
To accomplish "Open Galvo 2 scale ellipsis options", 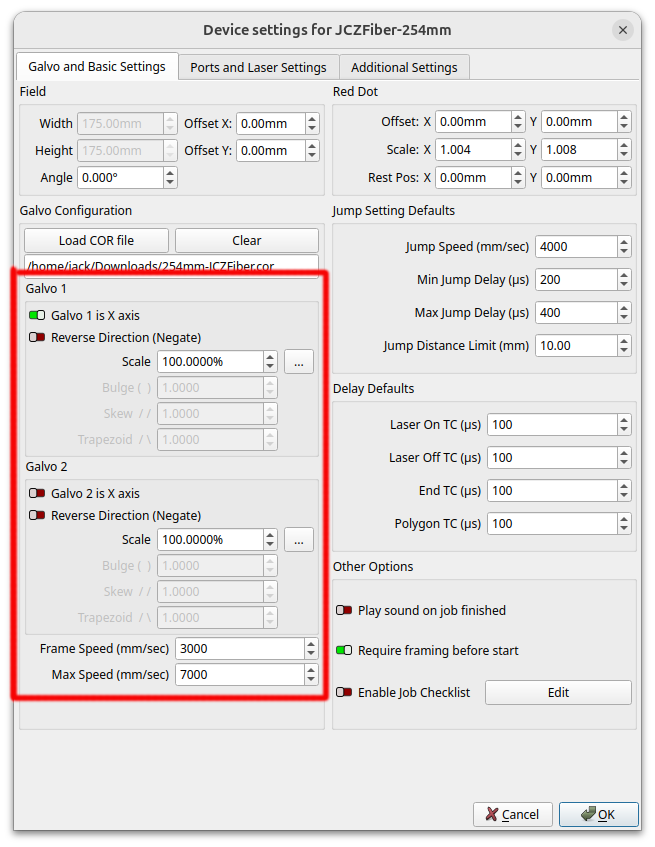I will tap(298, 540).
